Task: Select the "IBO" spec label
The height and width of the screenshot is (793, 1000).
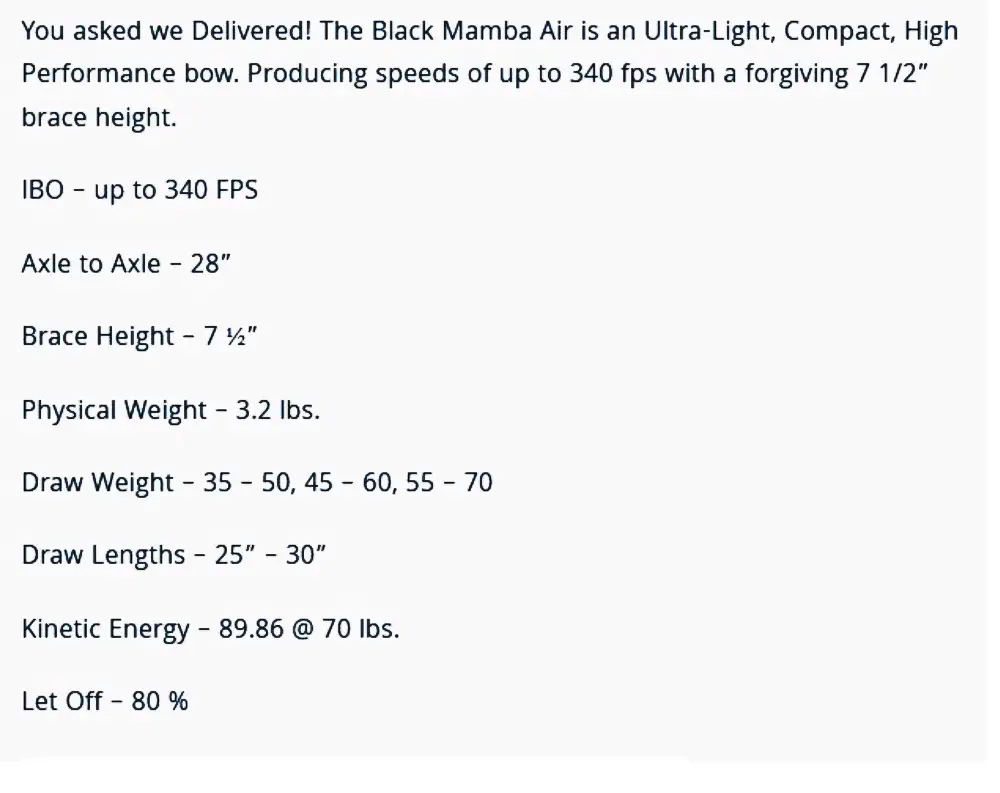Action: click(x=43, y=190)
